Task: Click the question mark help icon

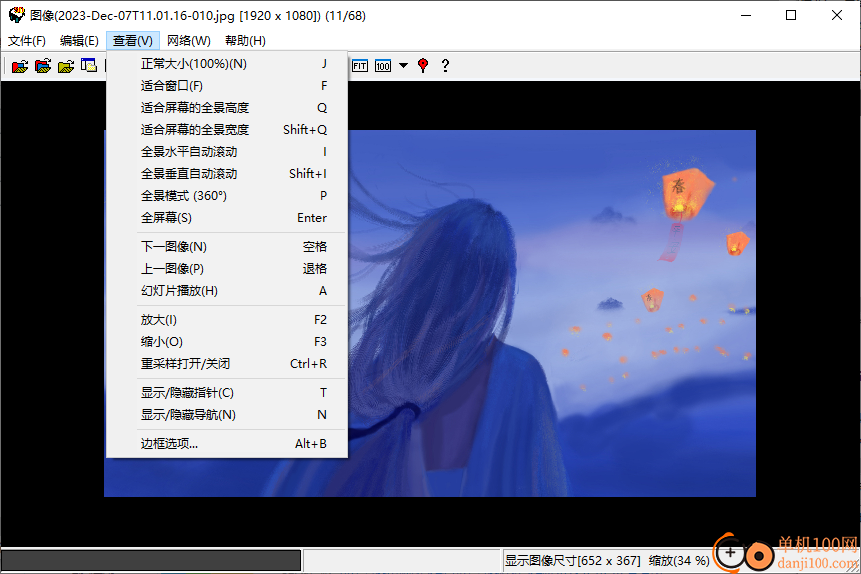Action: [445, 66]
